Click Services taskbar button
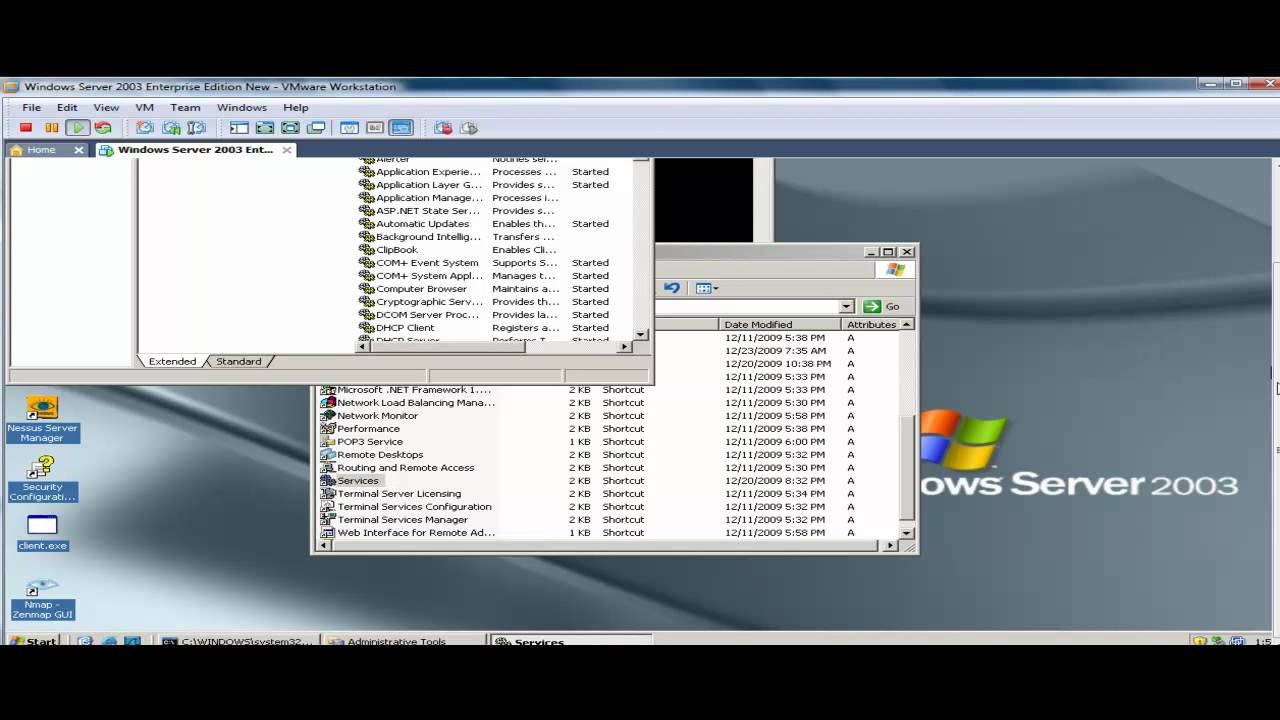Screen dimensions: 1280x720 (572, 640)
